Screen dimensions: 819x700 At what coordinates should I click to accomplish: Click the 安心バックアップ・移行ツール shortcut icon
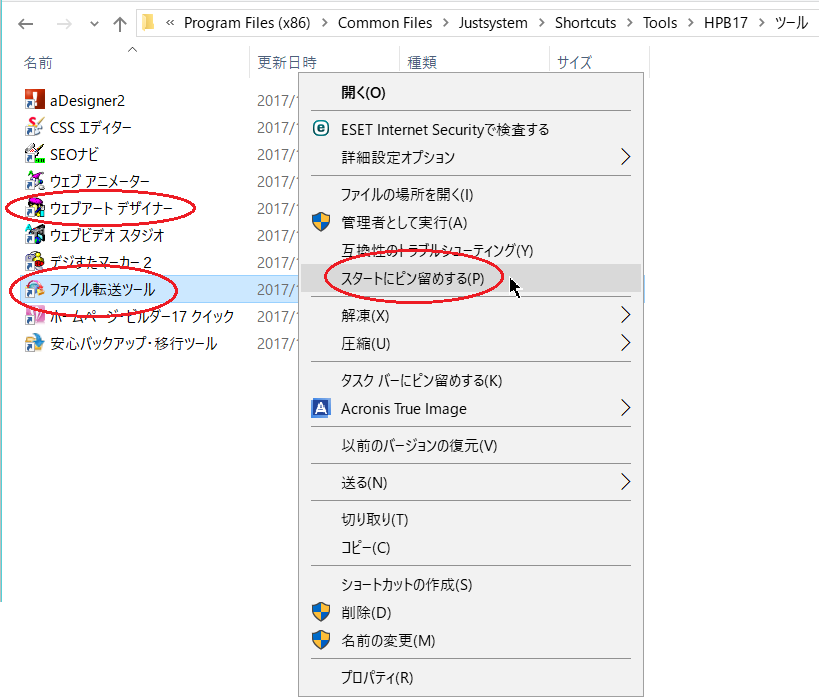coord(34,343)
